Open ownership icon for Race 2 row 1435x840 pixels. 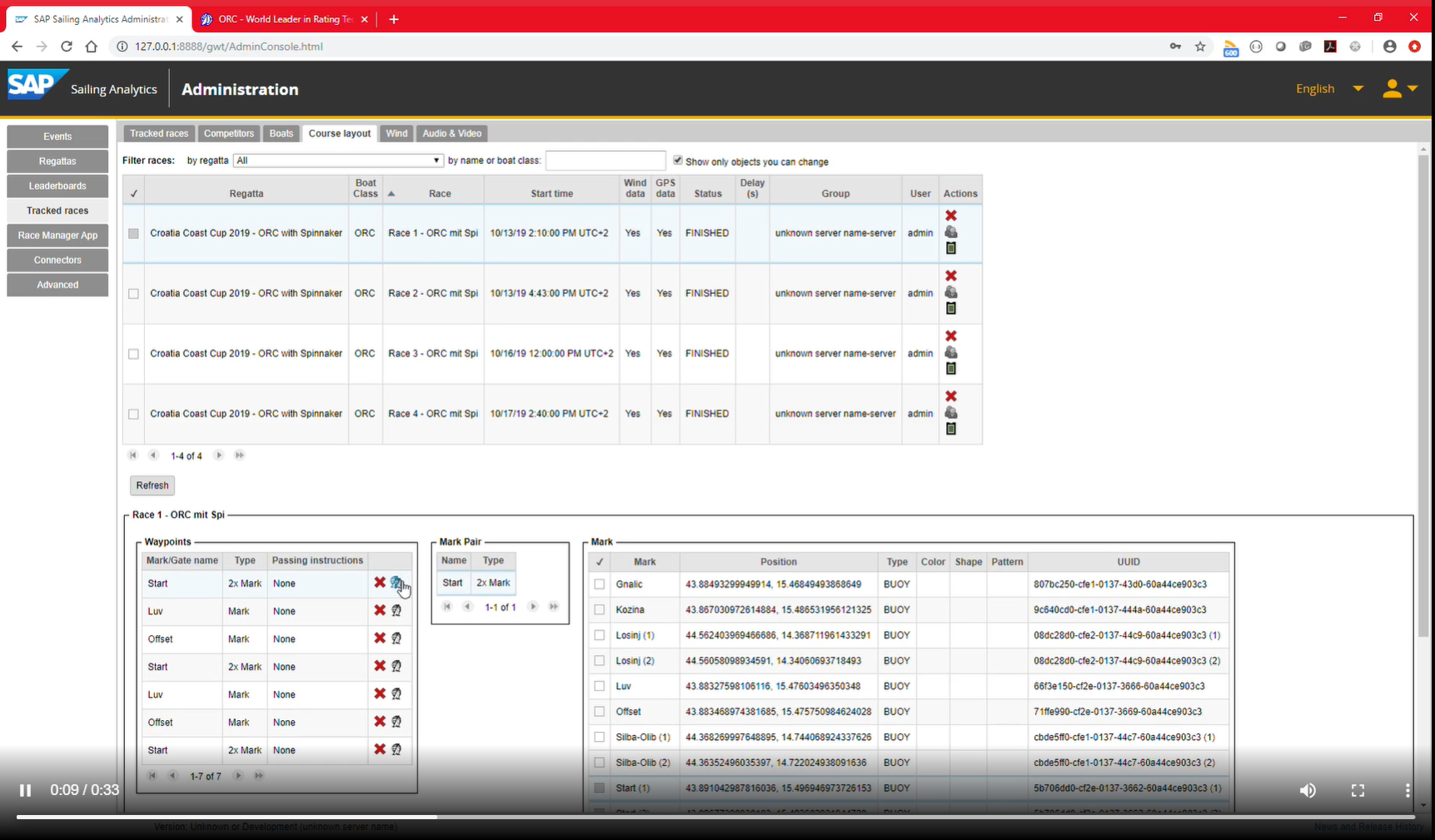pos(950,292)
